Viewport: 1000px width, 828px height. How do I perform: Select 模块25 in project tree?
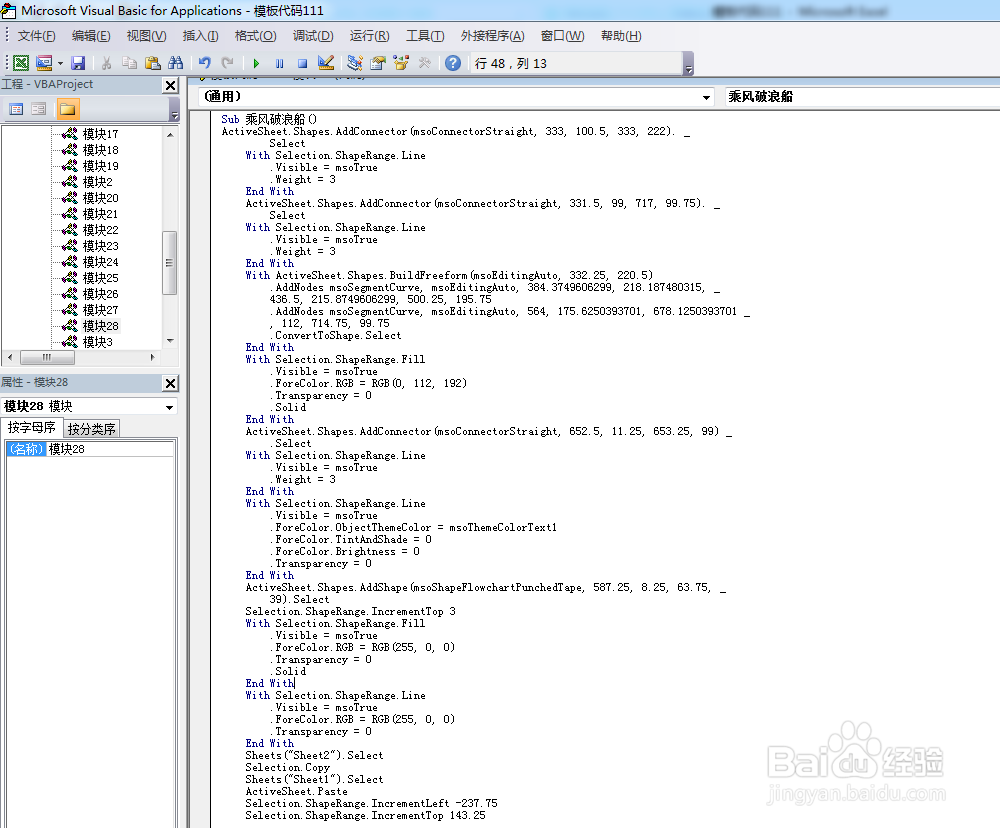click(x=100, y=277)
